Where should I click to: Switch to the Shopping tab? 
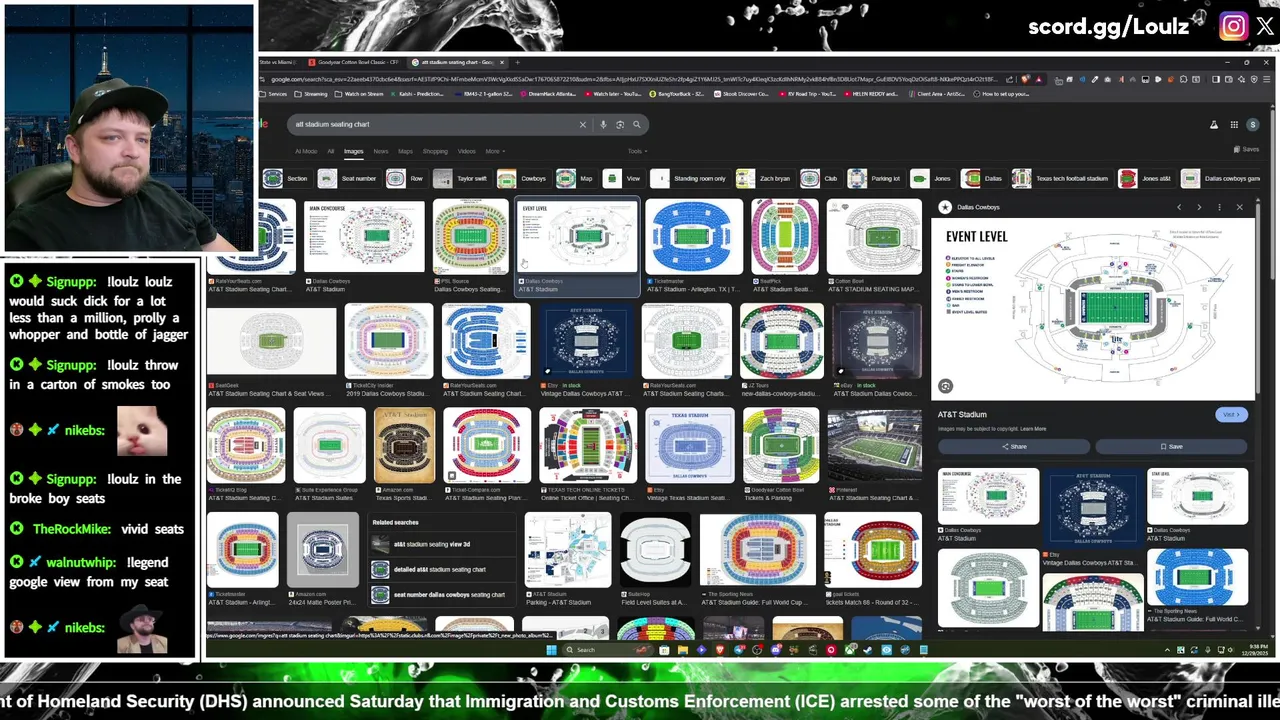click(x=435, y=151)
